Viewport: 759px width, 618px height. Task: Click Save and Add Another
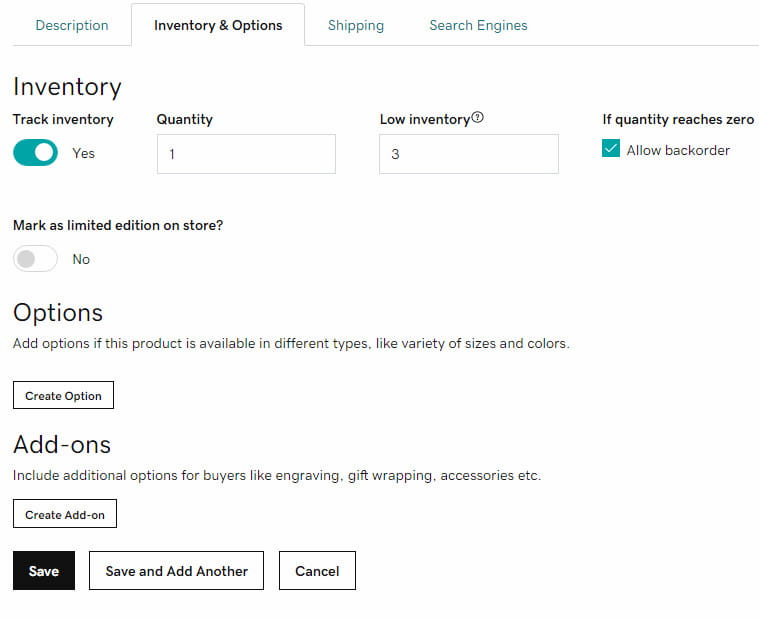pos(176,571)
